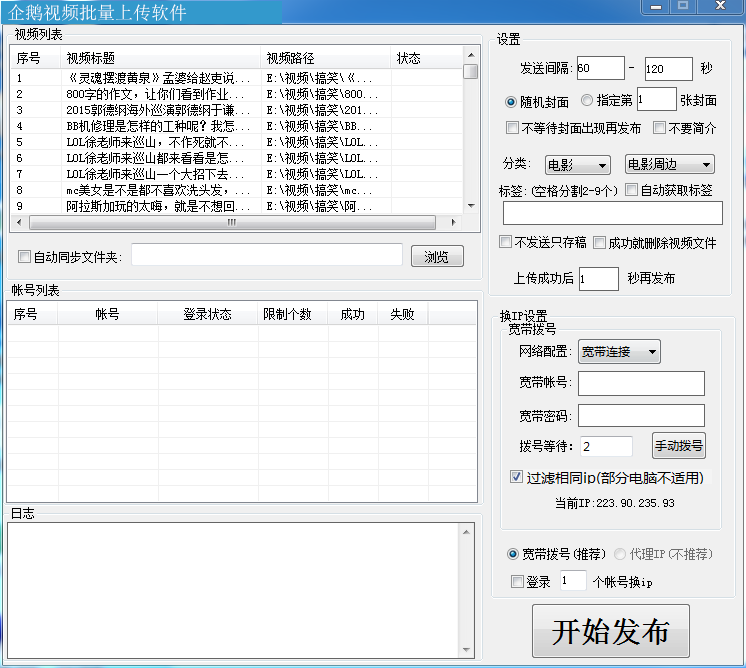The width and height of the screenshot is (746, 668).
Task: Click the 上传成功后 seconds field
Action: 599,279
